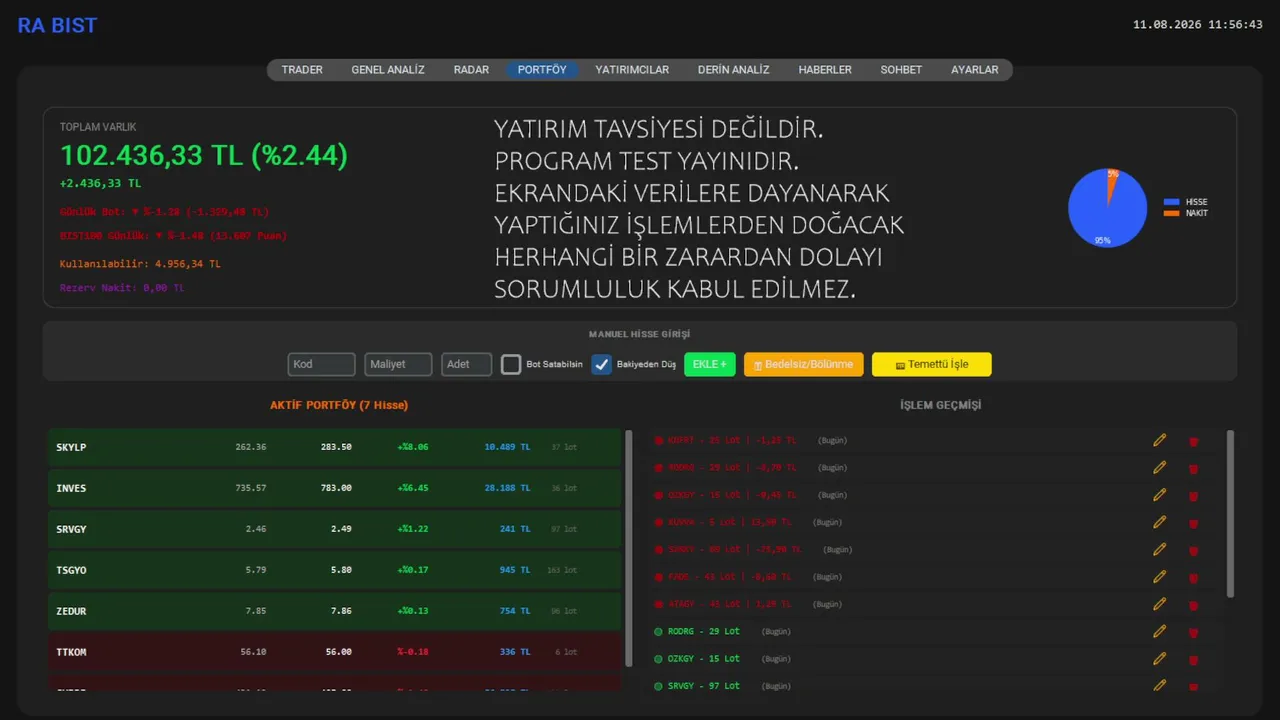
Task: Focus the Kod input field
Action: tap(322, 364)
